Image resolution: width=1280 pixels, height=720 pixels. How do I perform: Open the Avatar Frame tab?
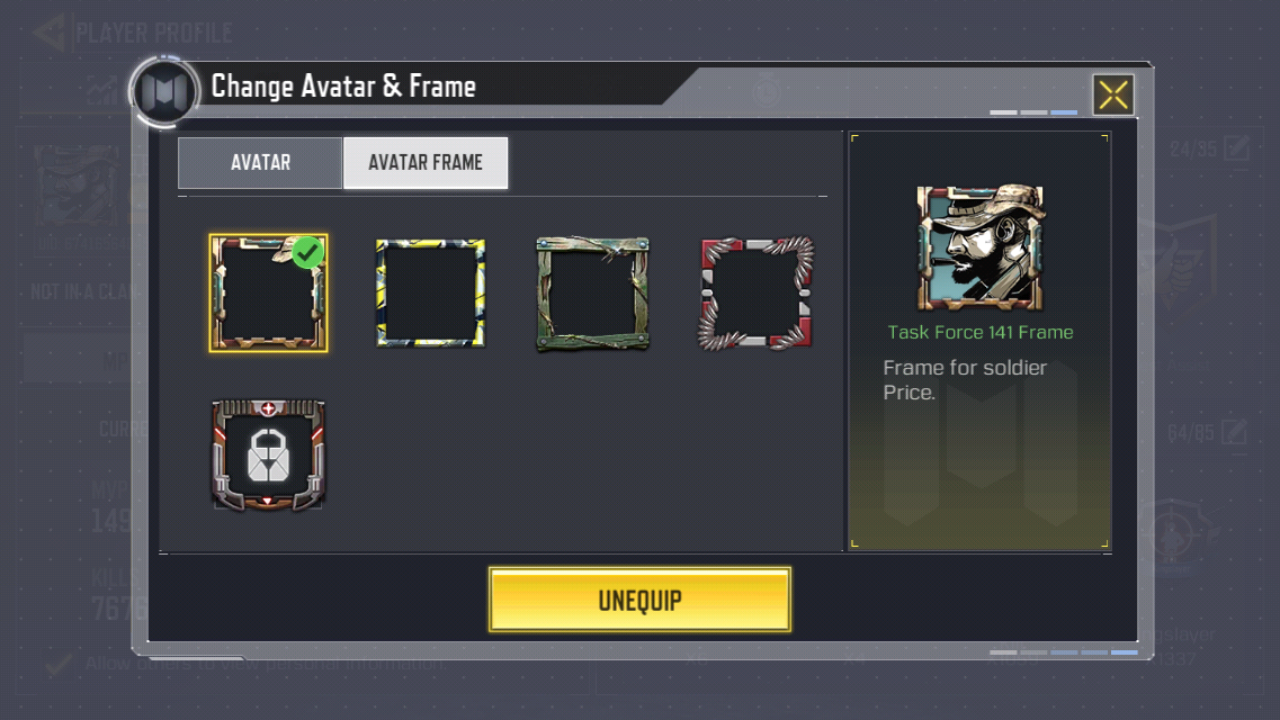pyautogui.click(x=425, y=163)
